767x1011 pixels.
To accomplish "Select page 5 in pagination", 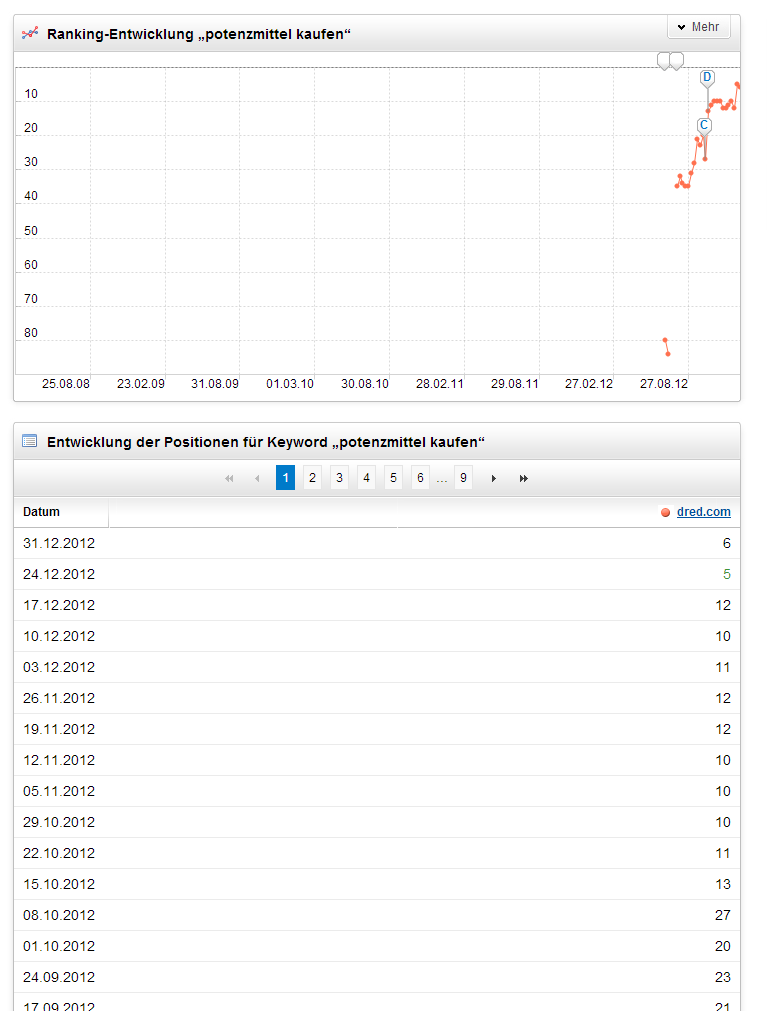I will pyautogui.click(x=393, y=478).
